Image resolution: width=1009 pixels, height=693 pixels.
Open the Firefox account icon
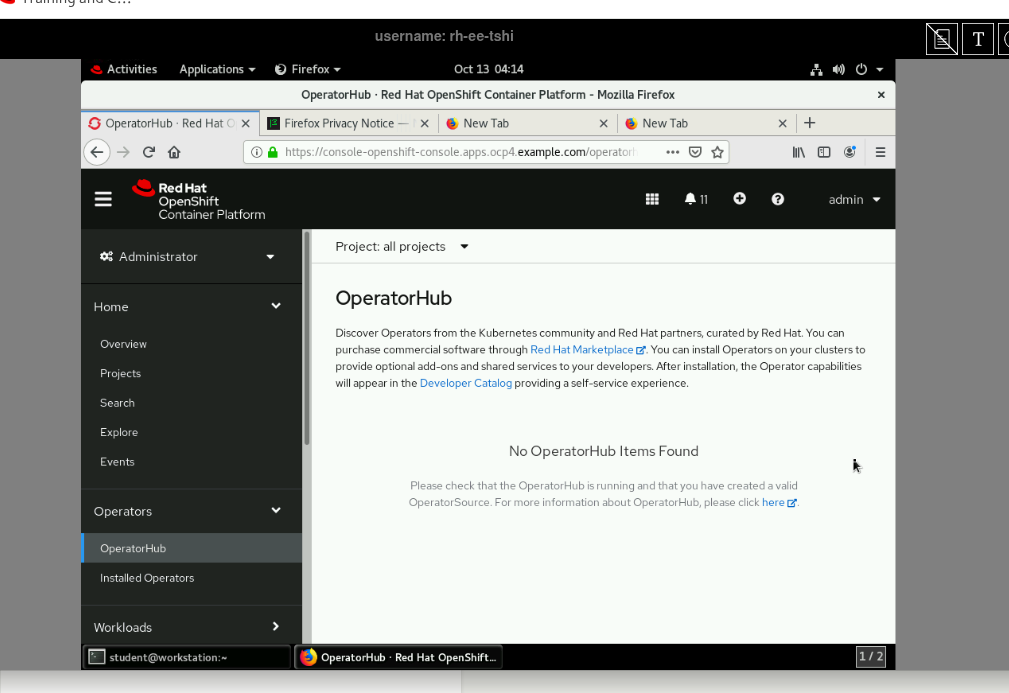tap(849, 152)
